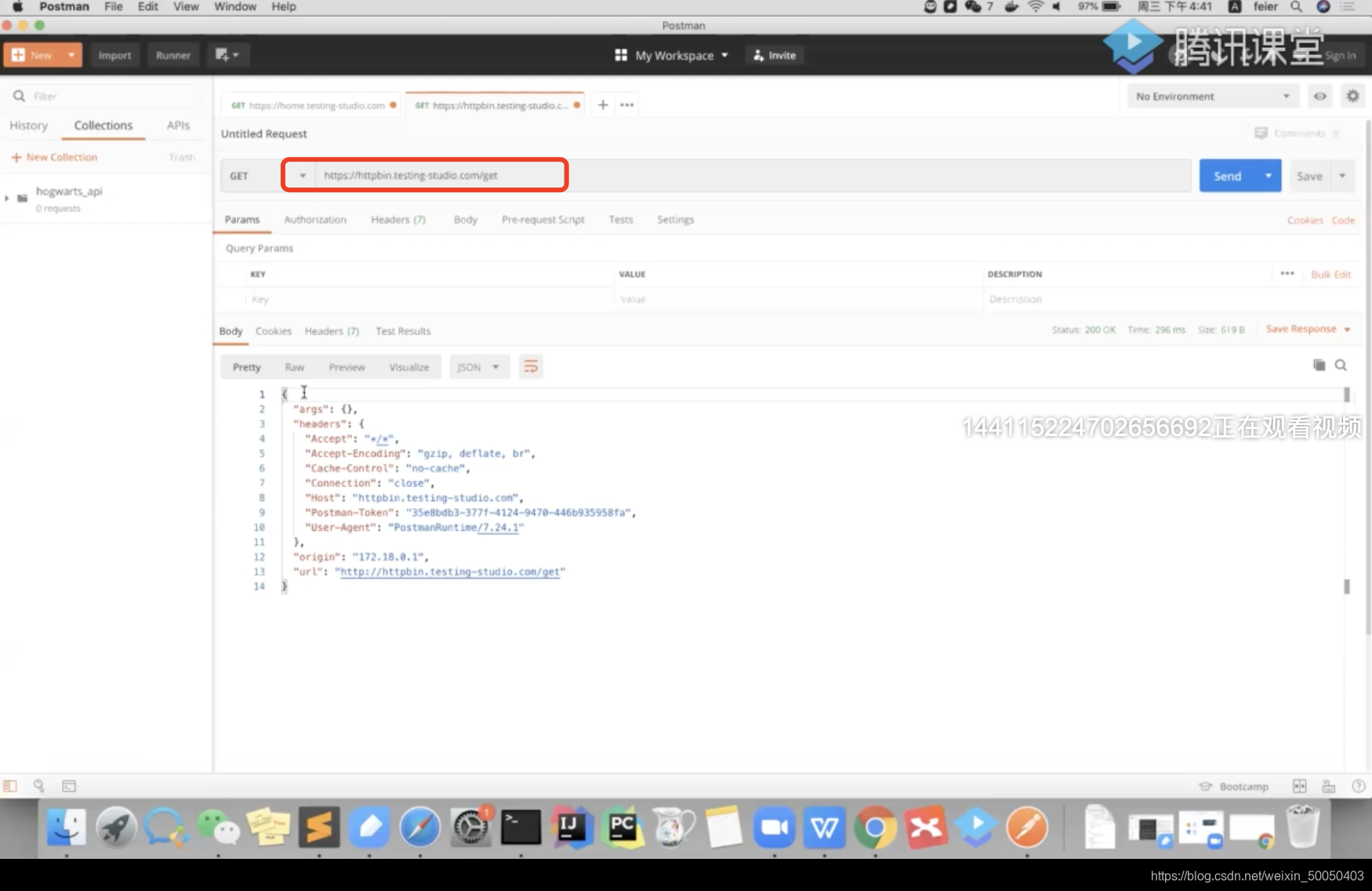Image resolution: width=1372 pixels, height=891 pixels.
Task: Open request Headers (7) tab
Action: (398, 220)
